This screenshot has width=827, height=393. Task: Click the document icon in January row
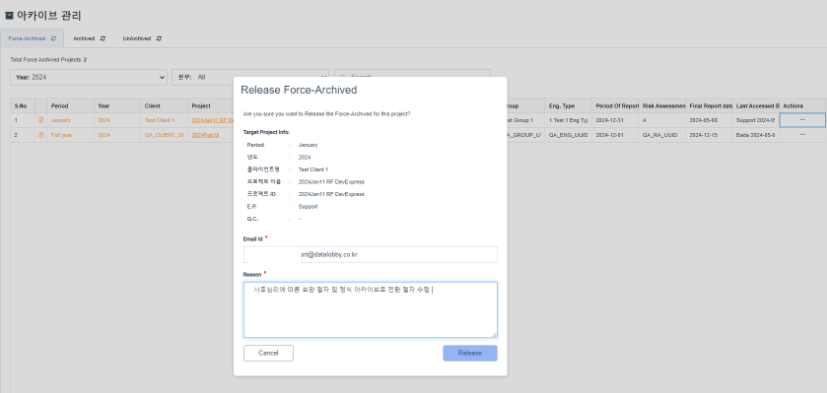click(x=41, y=120)
